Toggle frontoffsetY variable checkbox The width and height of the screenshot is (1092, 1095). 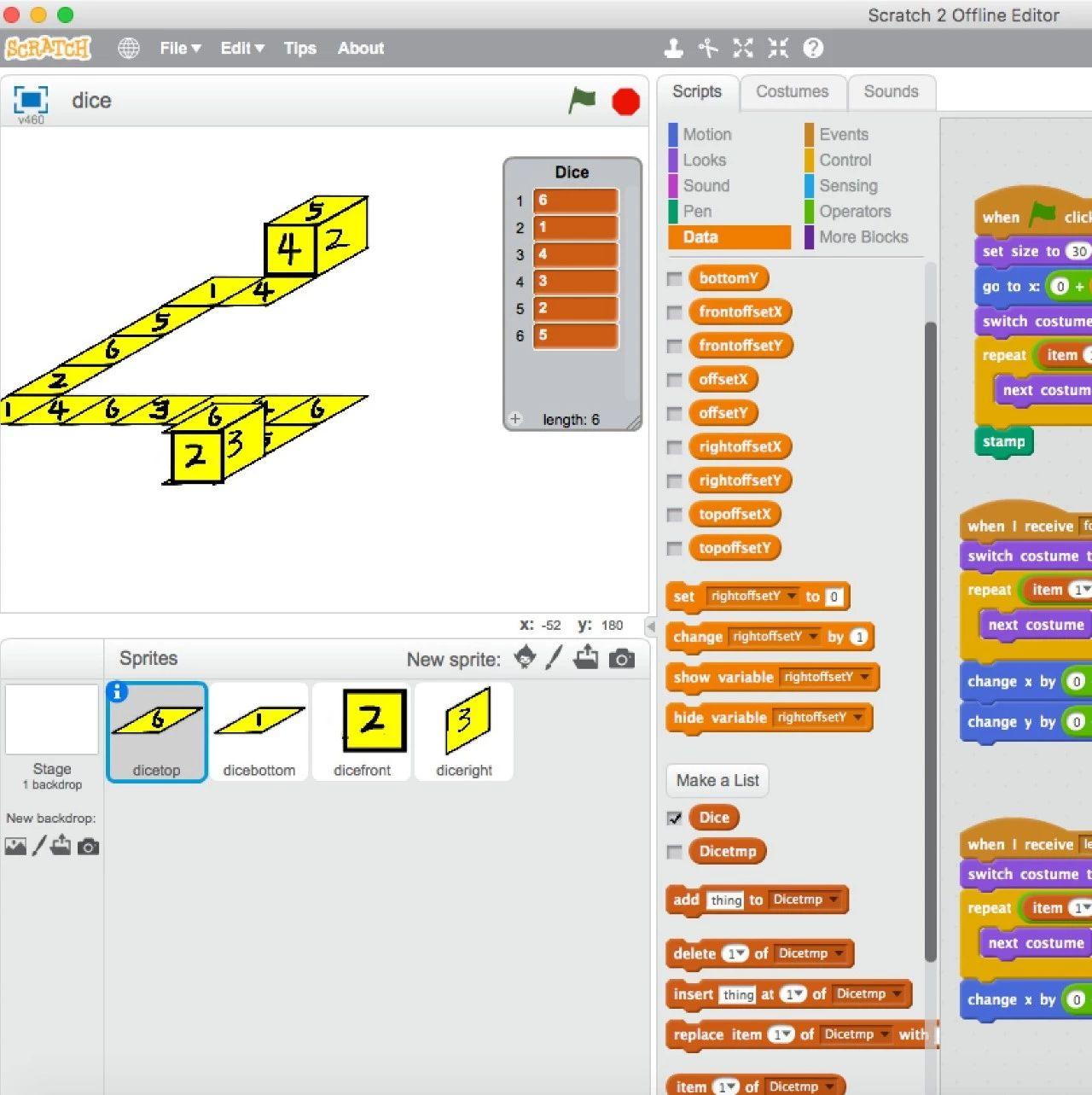pos(675,346)
